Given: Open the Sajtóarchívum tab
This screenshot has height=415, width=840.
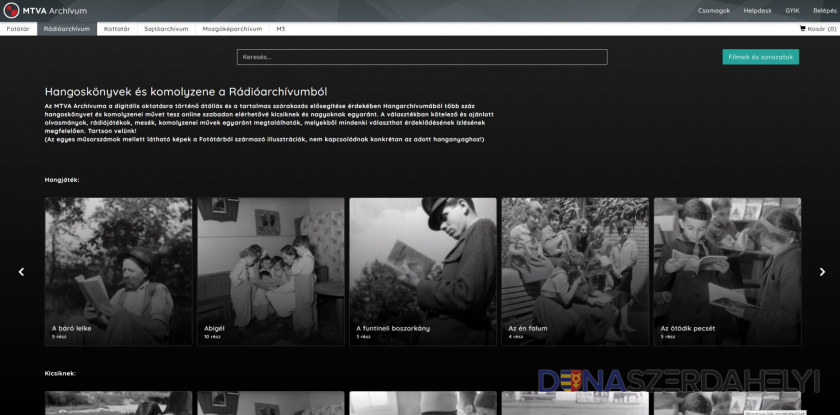Looking at the screenshot, I should (x=166, y=29).
